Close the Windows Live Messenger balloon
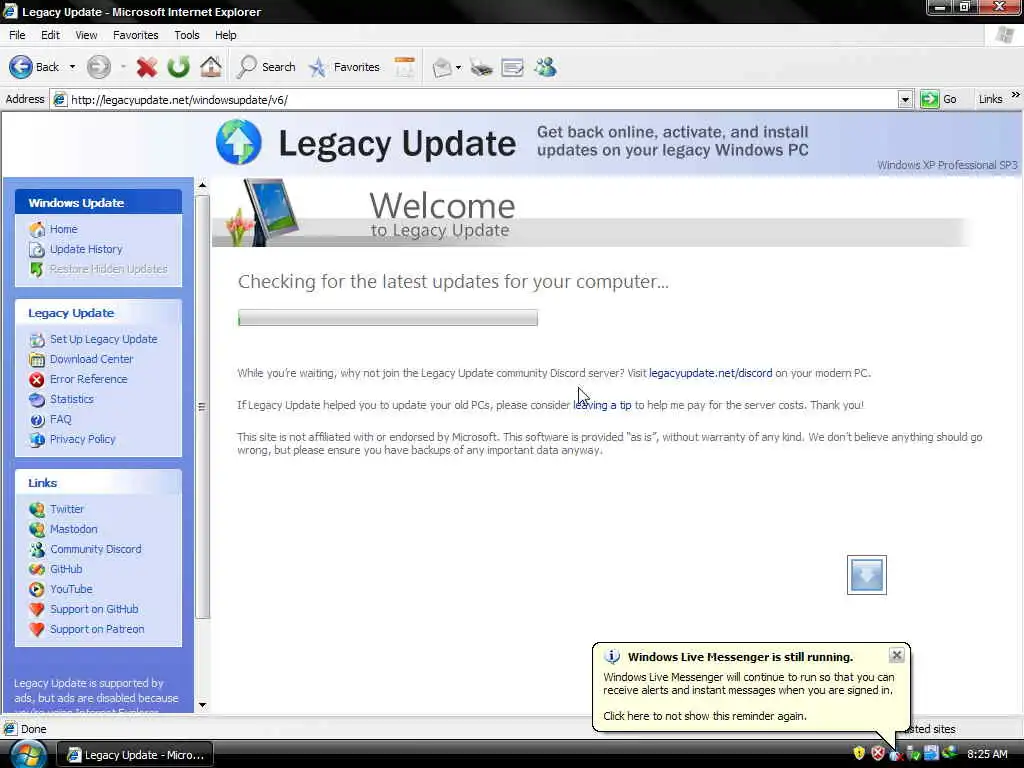This screenshot has width=1024, height=768. pos(897,655)
